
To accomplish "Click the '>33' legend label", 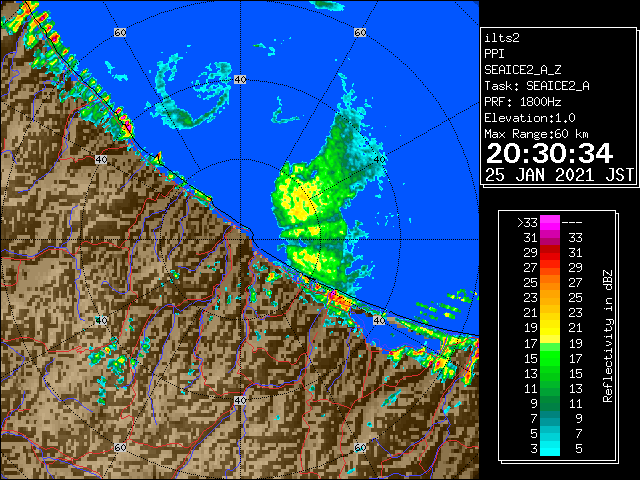I will [527, 223].
